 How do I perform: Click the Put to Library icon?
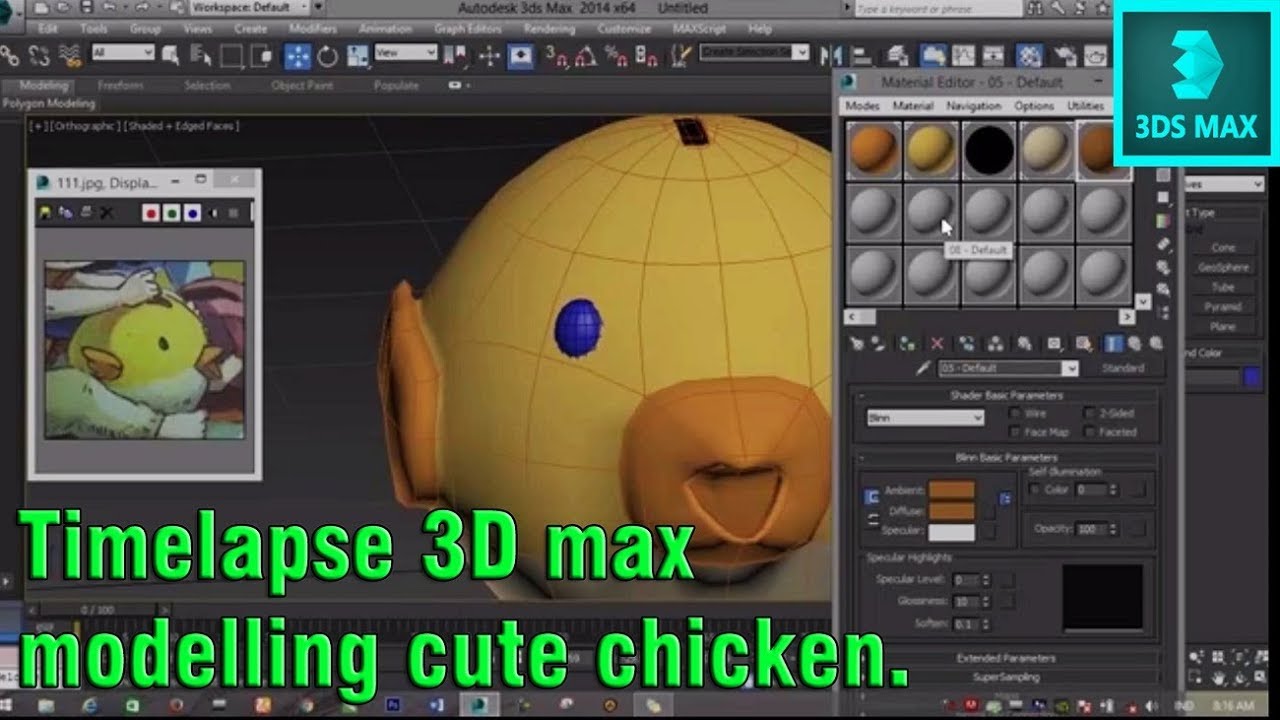coord(1025,343)
